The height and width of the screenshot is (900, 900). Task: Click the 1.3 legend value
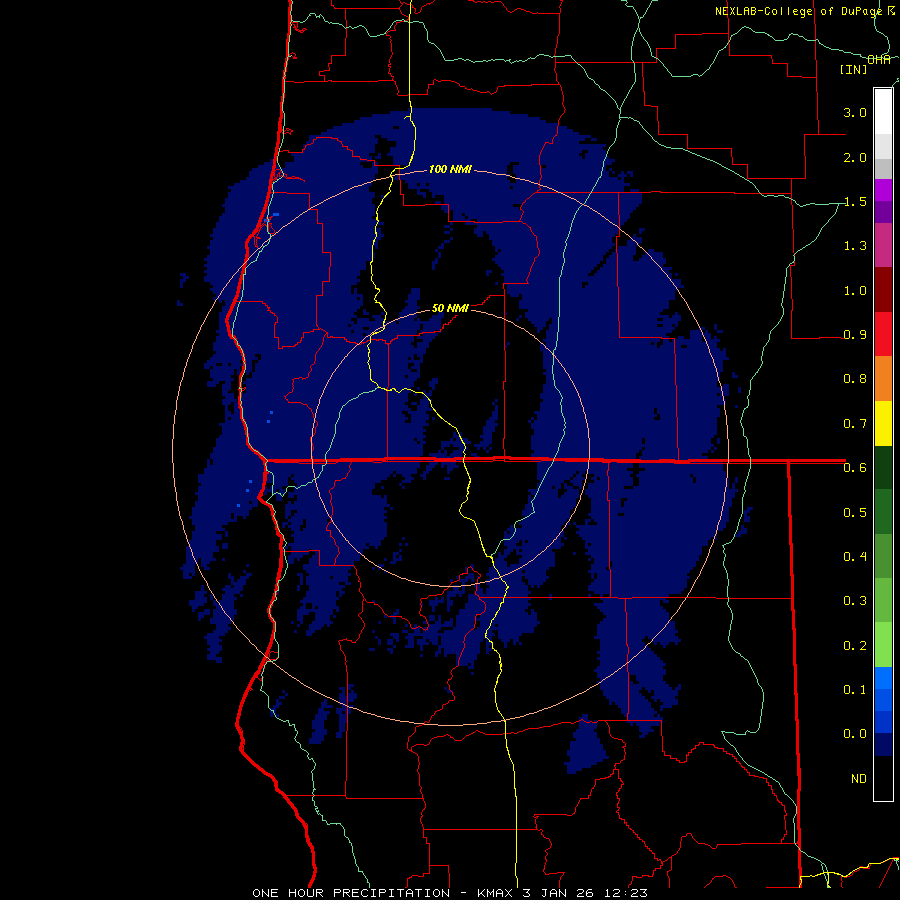point(855,246)
